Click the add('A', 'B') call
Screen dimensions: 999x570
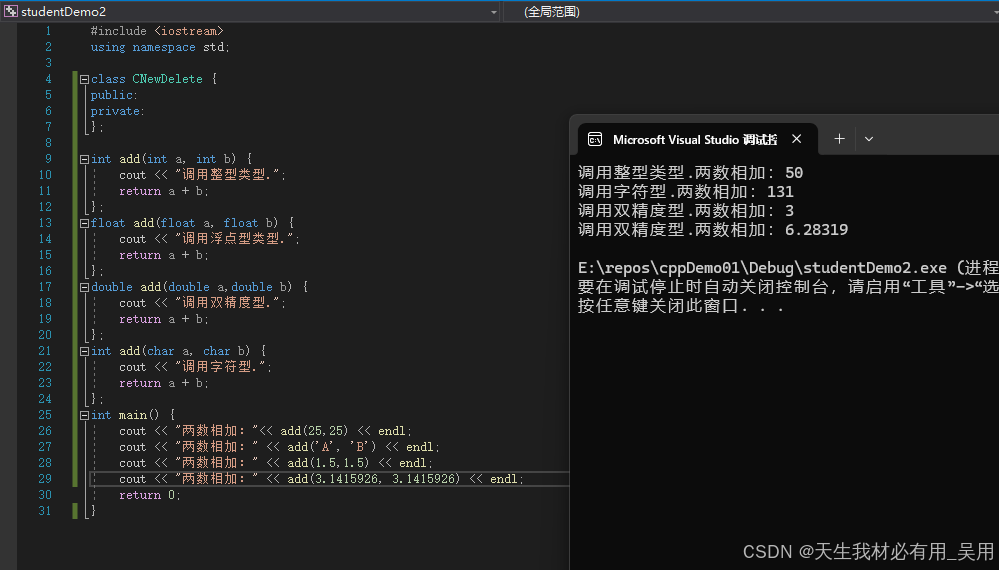[x=331, y=447]
